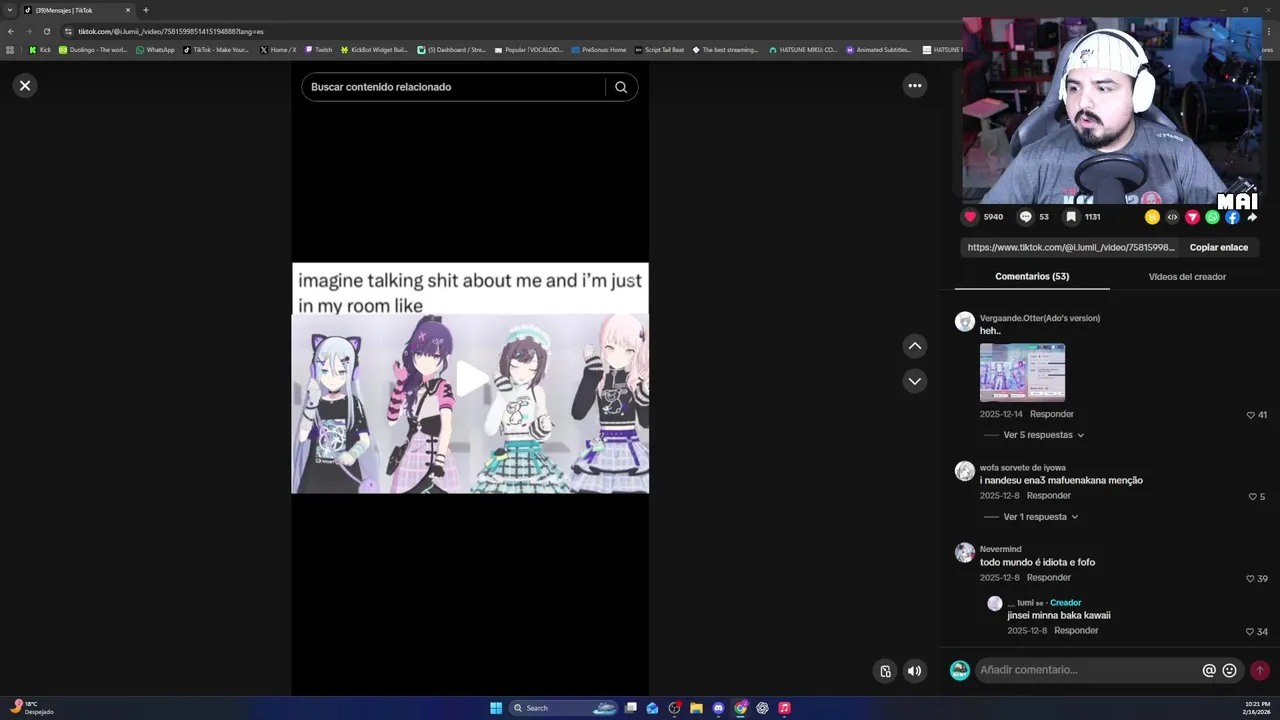The height and width of the screenshot is (720, 1280).
Task: Open the 'Home / X' bookmark
Action: [x=278, y=49]
